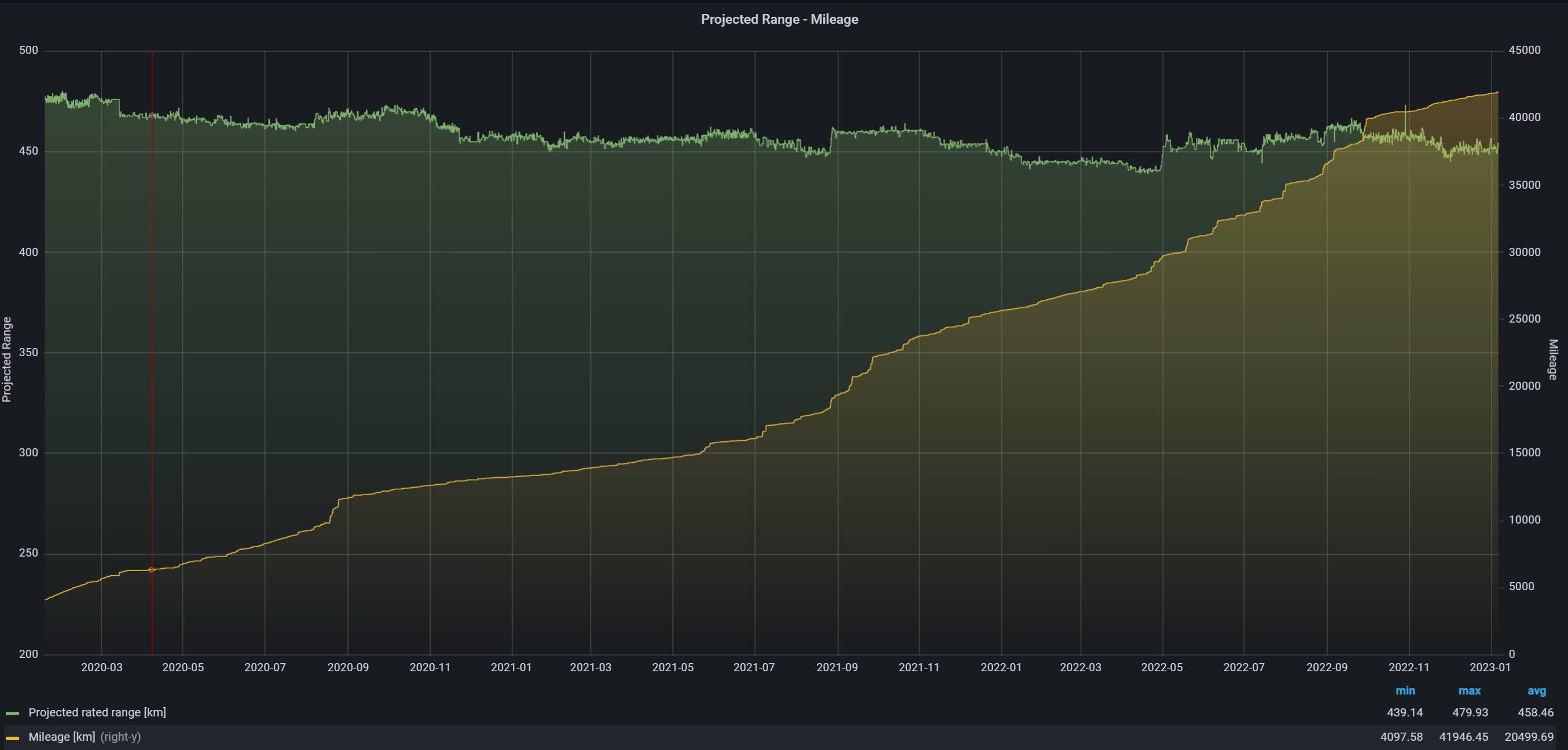Viewport: 1568px width, 750px height.
Task: Toggle Mileage [km] legend series
Action: (x=61, y=737)
